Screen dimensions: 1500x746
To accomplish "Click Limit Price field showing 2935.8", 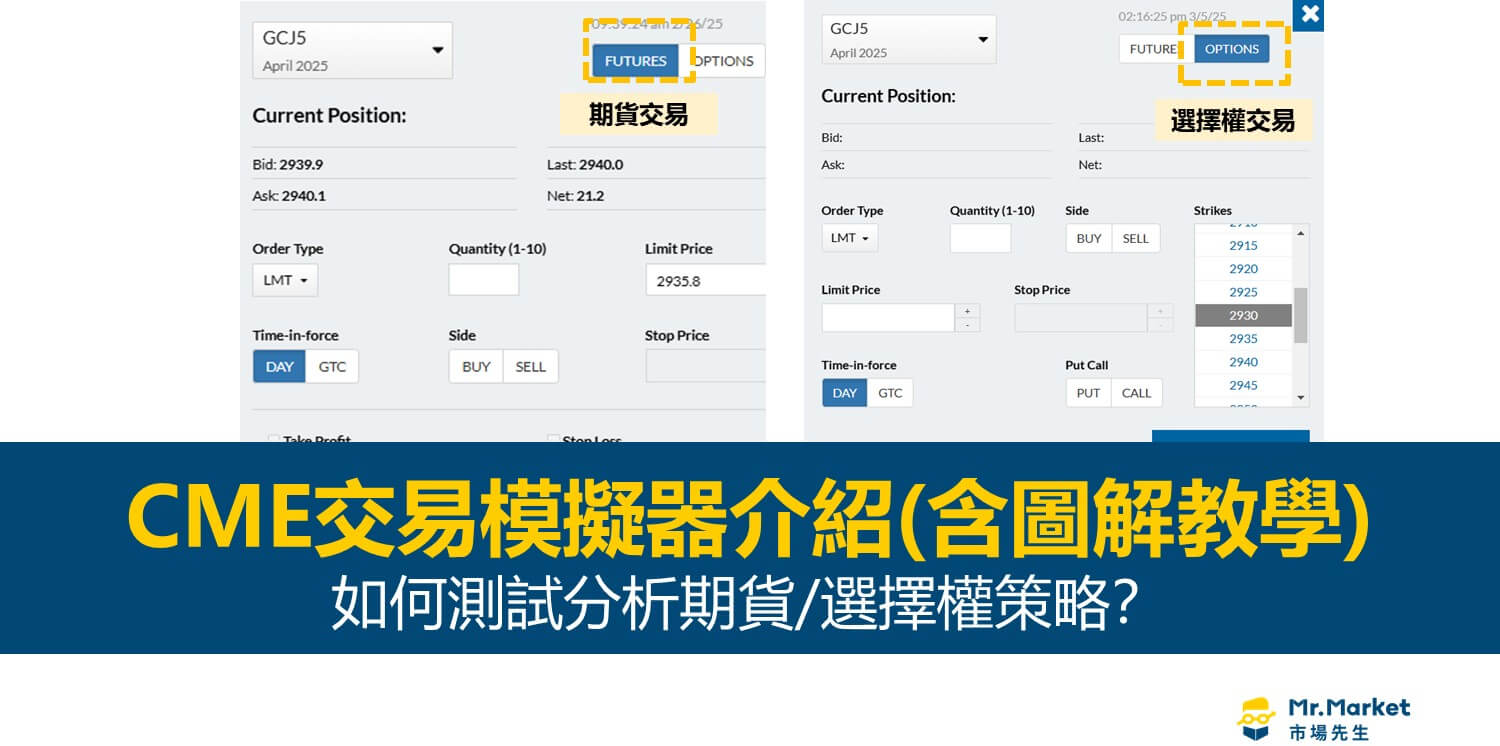I will [x=706, y=280].
